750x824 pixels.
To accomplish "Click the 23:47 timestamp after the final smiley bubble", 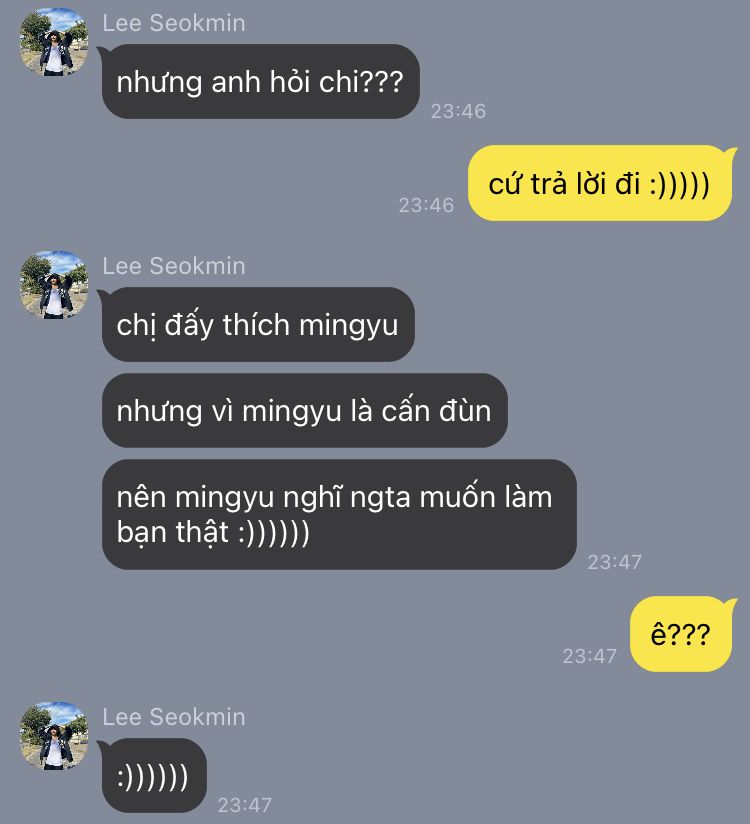I will [x=244, y=805].
